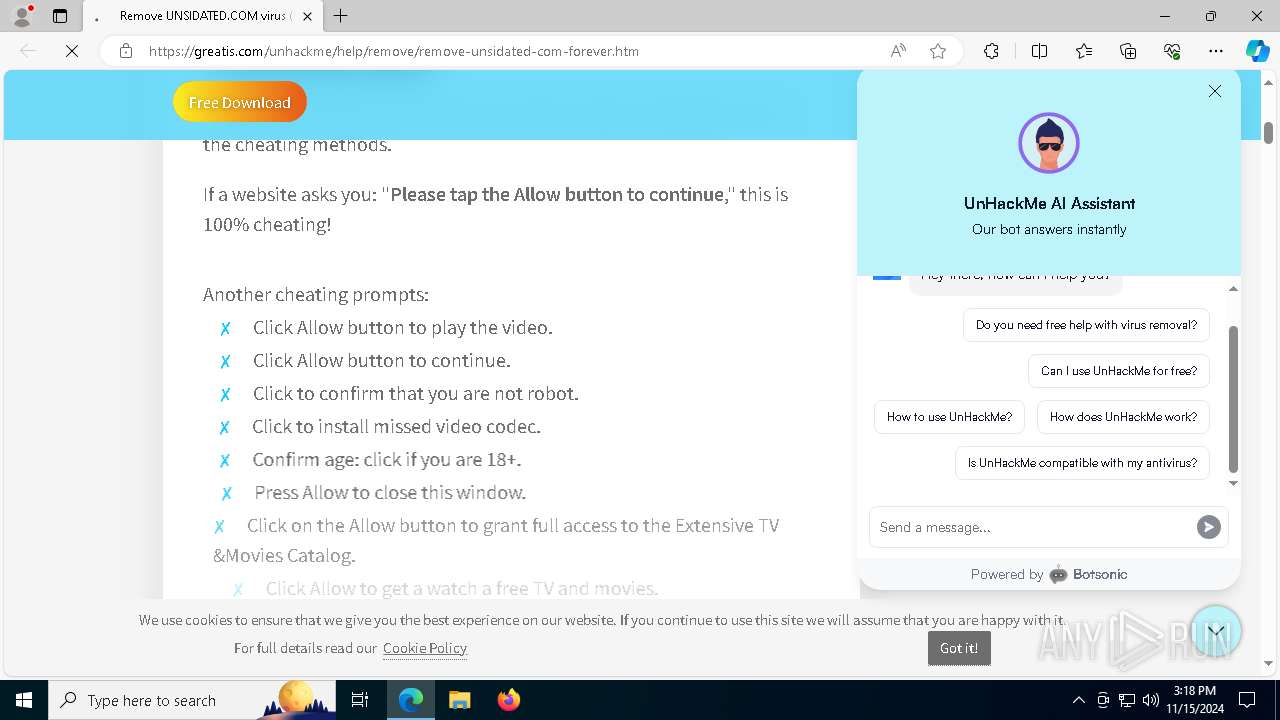Ask about free help with virus removal

1086,325
